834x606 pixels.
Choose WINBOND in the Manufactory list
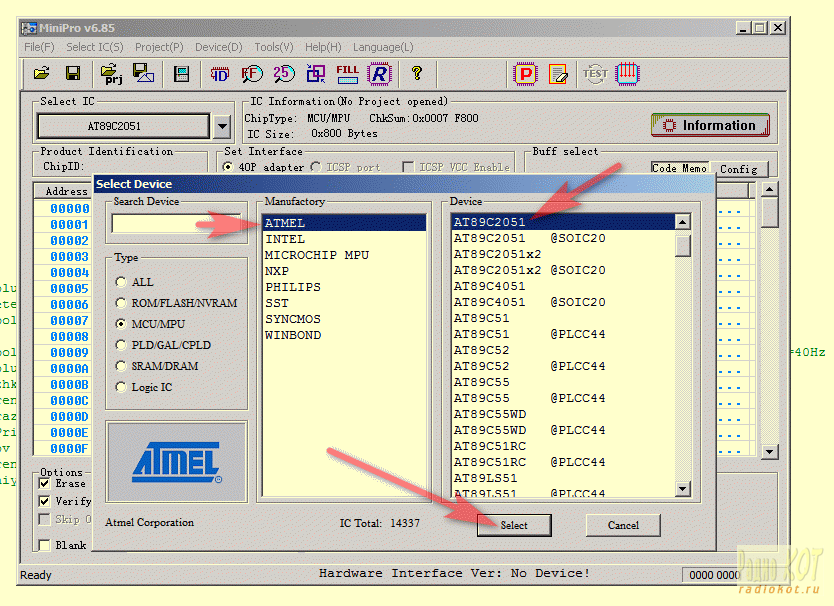(344, 335)
